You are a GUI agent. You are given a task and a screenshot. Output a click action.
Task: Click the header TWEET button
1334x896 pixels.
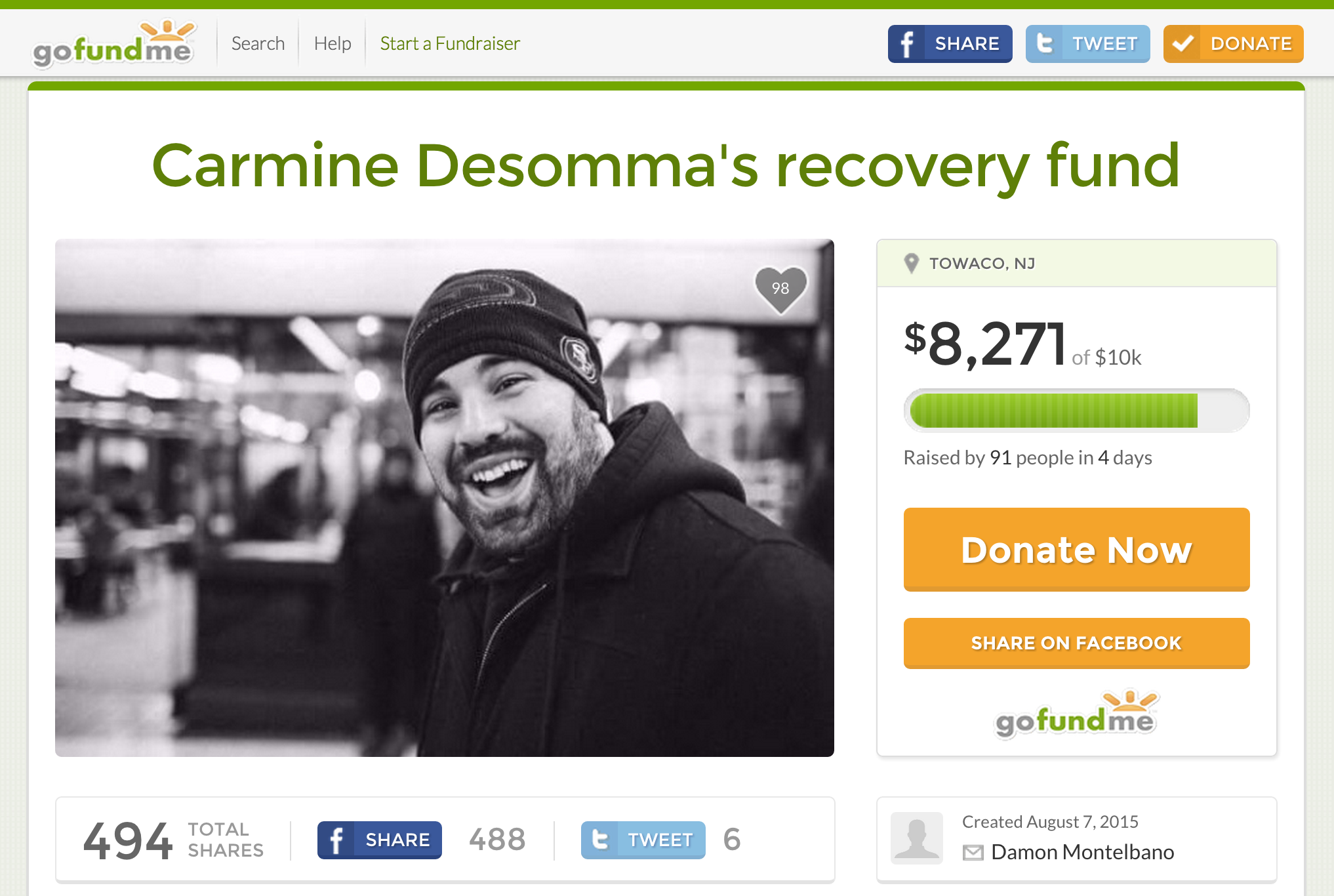(1087, 44)
